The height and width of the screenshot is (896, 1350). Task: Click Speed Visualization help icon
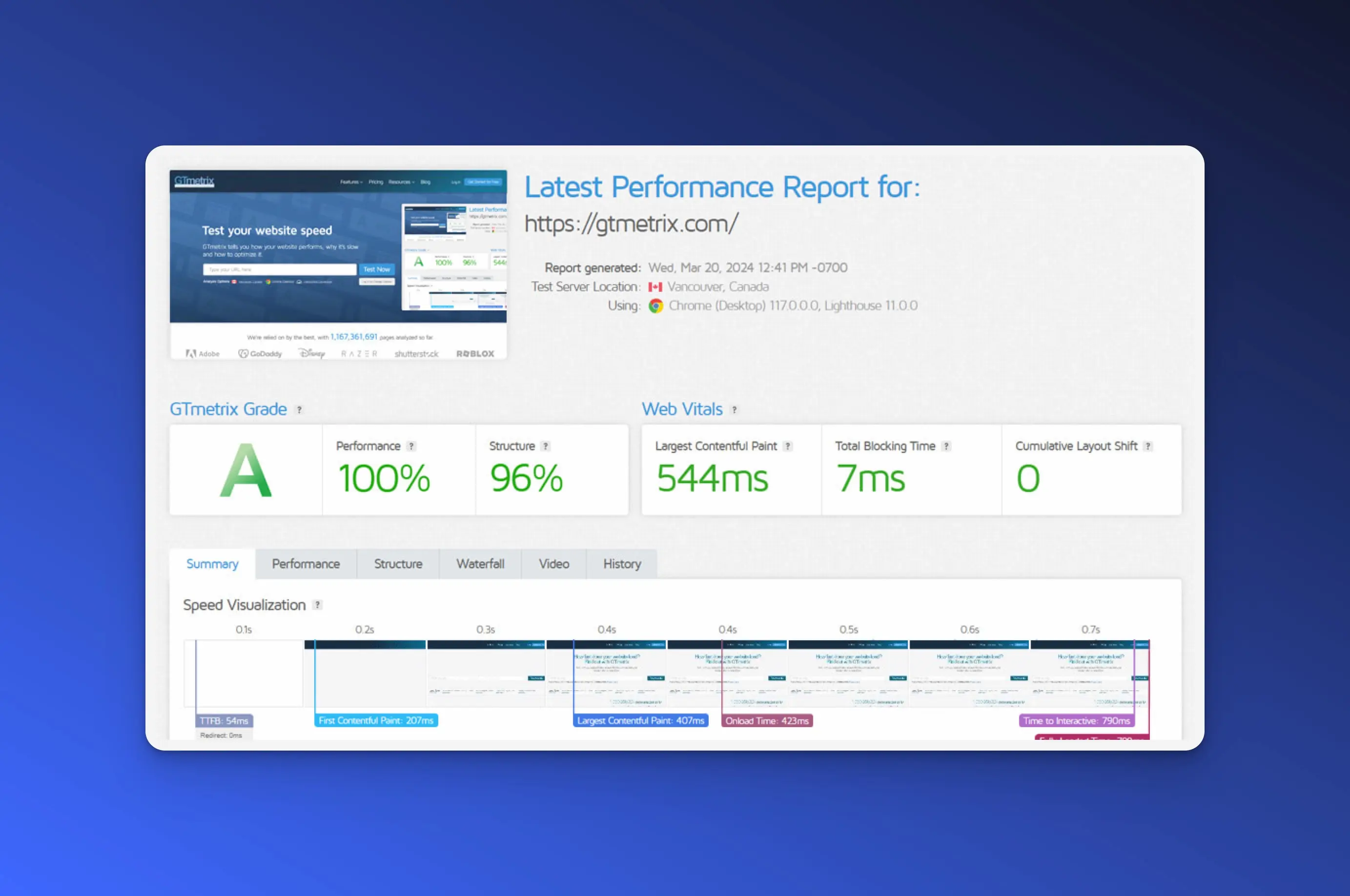click(318, 605)
